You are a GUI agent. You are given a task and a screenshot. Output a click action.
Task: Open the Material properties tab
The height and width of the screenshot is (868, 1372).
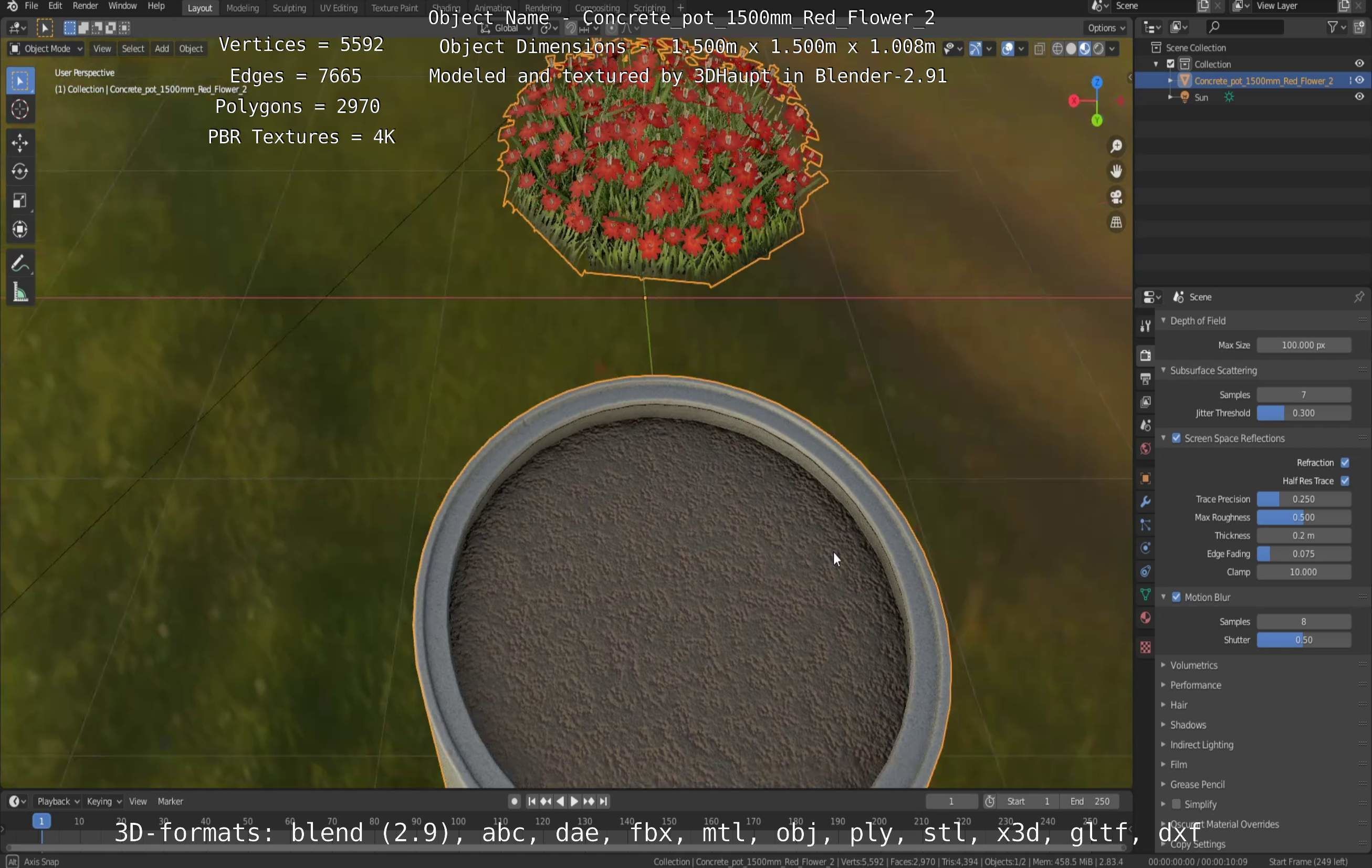point(1145,619)
